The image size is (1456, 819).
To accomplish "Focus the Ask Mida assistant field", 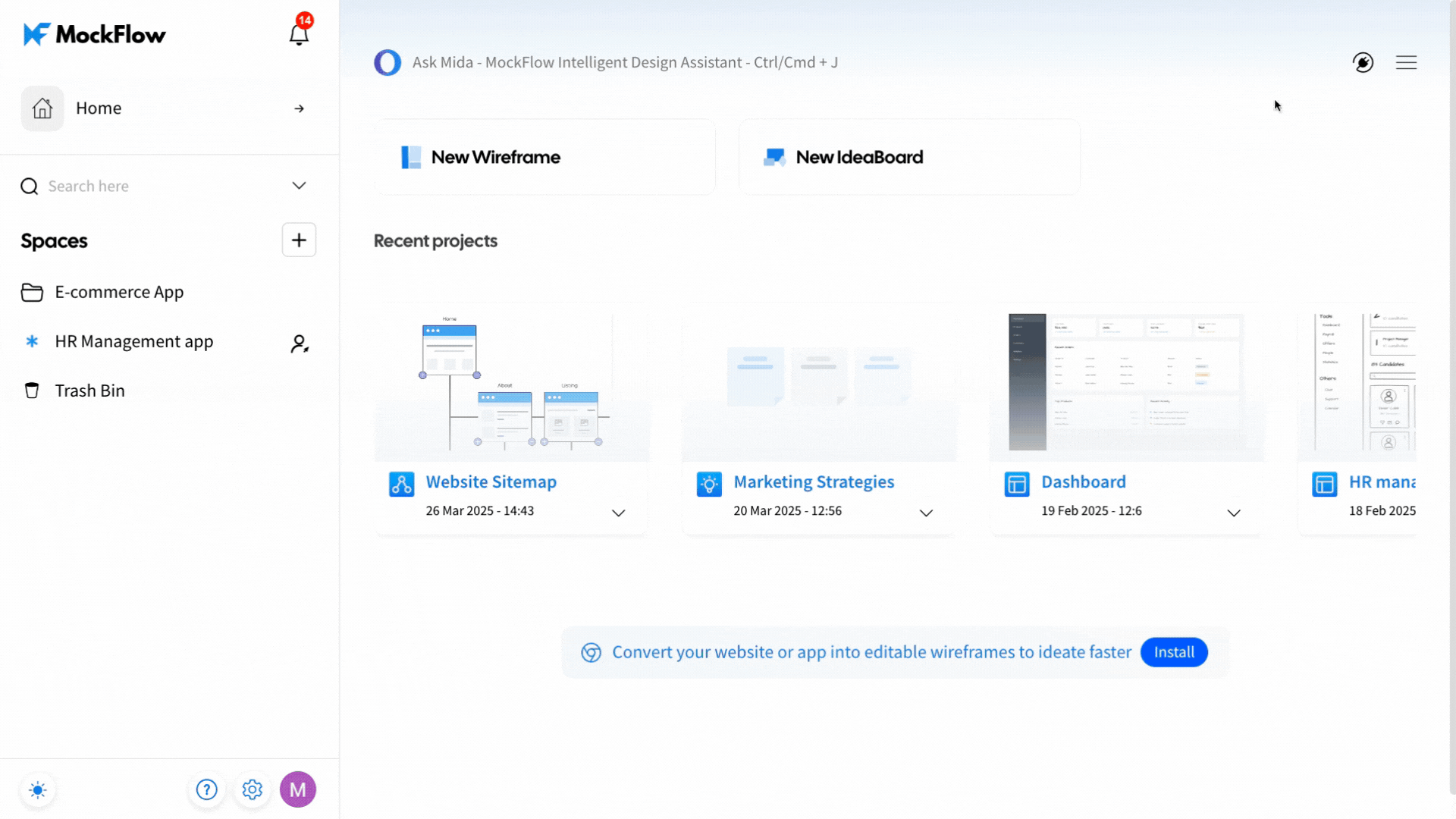I will tap(625, 62).
